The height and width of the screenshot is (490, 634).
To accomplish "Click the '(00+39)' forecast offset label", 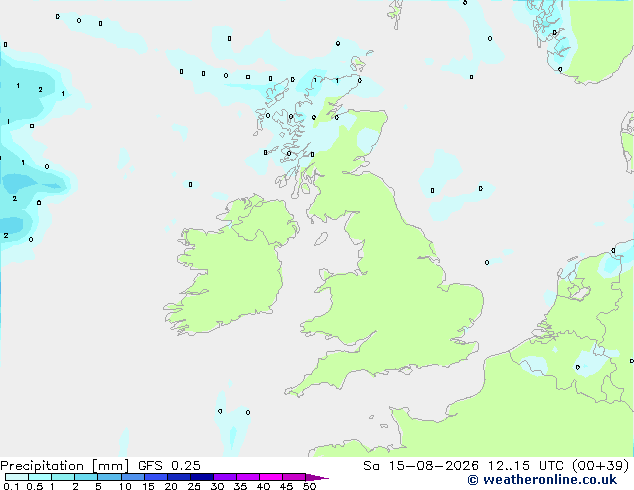I will coord(600,466).
